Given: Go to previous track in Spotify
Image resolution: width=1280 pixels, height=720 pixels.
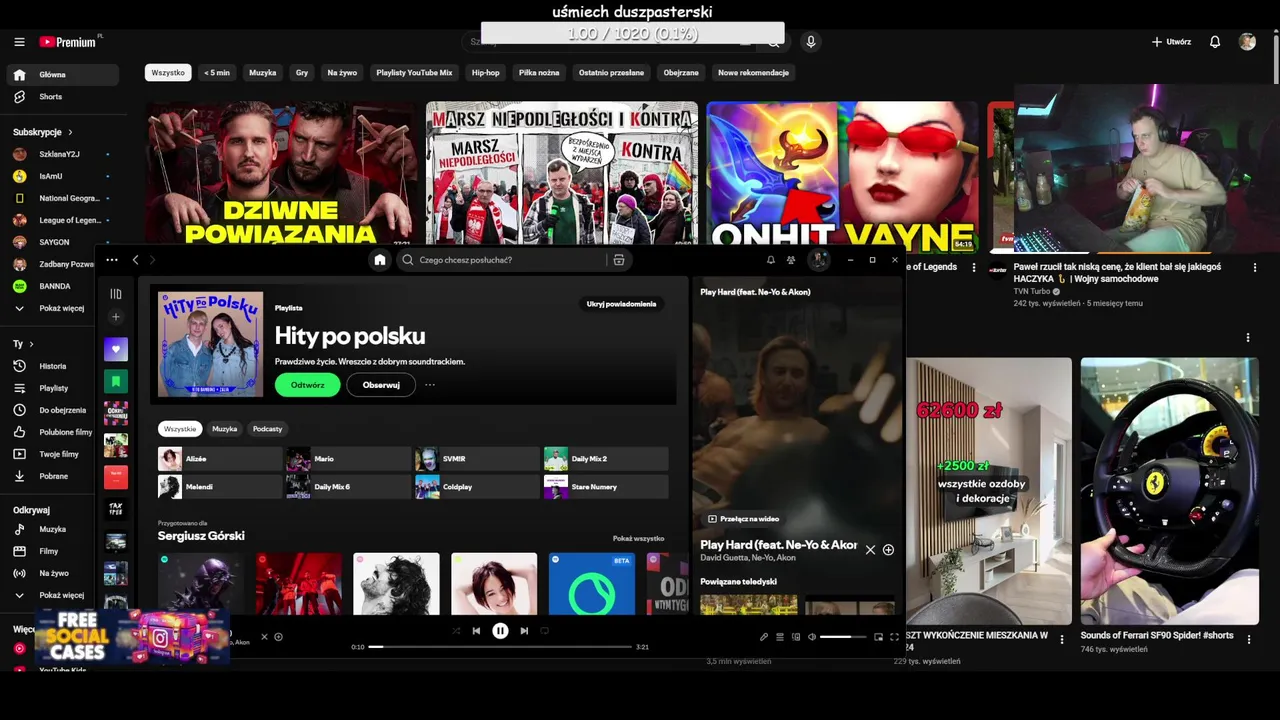Looking at the screenshot, I should (x=476, y=631).
